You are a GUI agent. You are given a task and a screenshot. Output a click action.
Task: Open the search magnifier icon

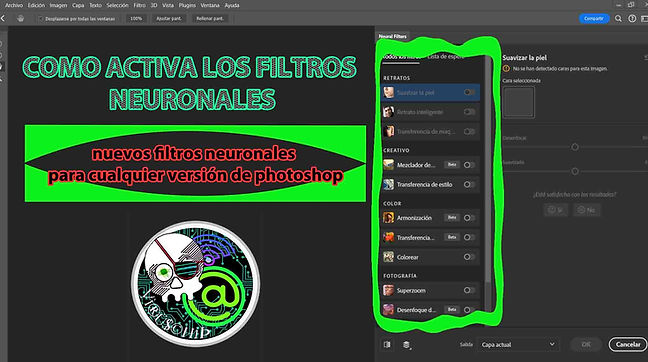pos(618,19)
